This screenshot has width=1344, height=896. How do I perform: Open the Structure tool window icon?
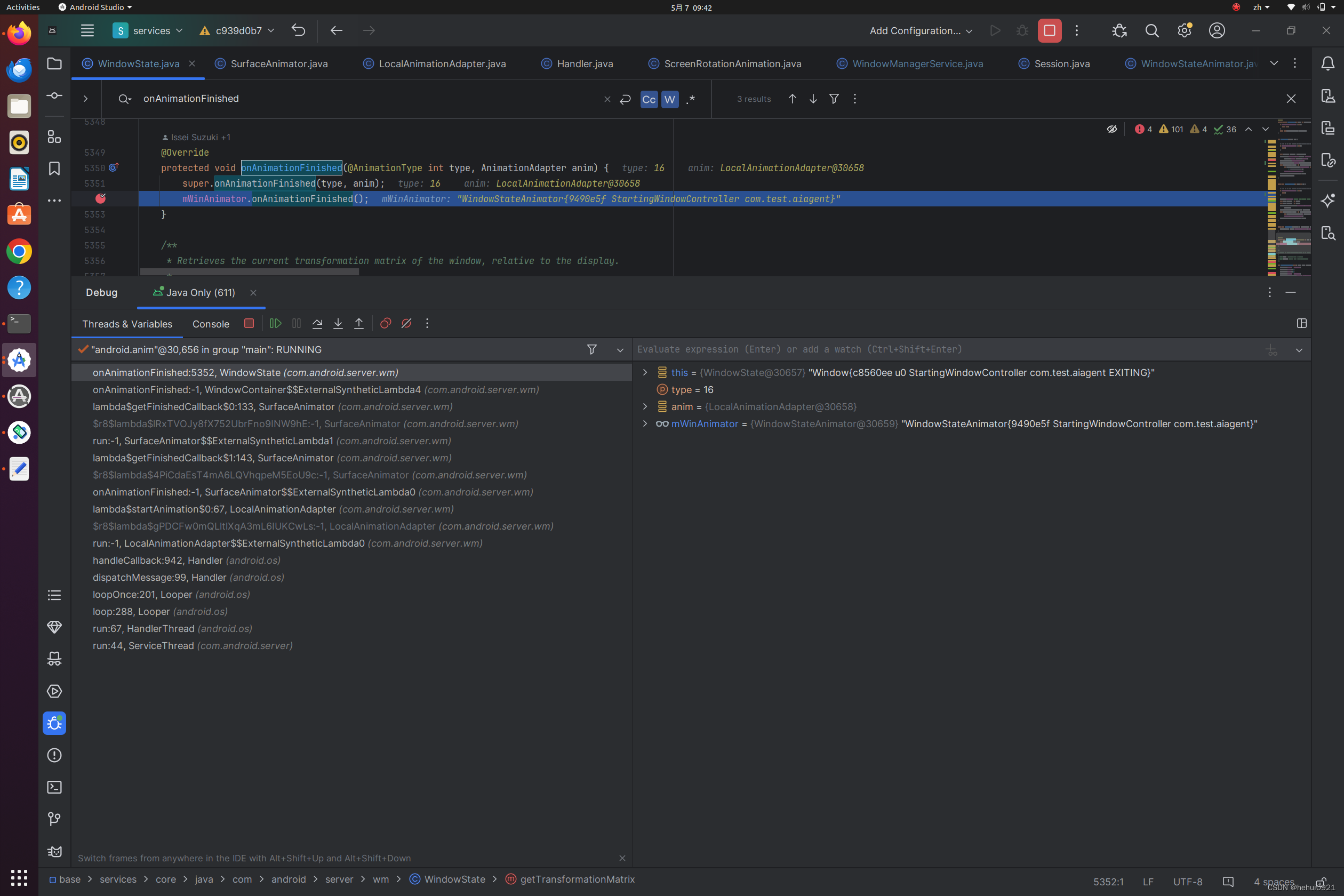[x=54, y=137]
